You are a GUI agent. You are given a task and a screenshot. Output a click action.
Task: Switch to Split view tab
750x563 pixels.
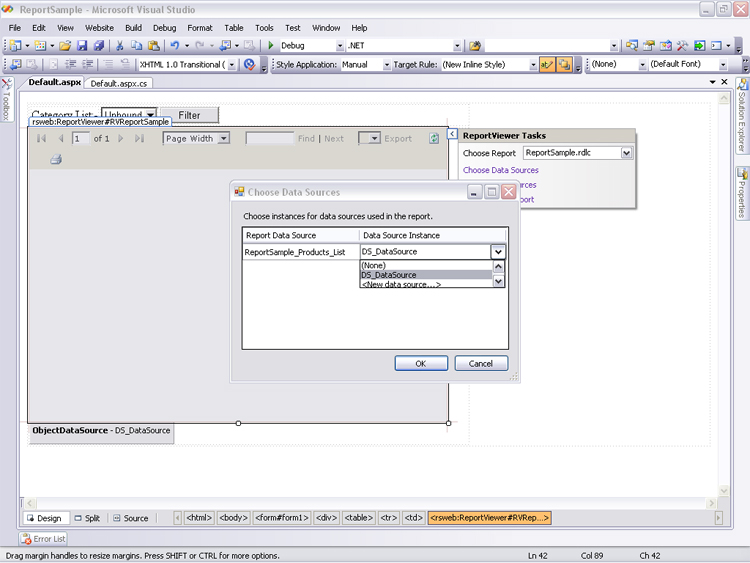coord(87,518)
